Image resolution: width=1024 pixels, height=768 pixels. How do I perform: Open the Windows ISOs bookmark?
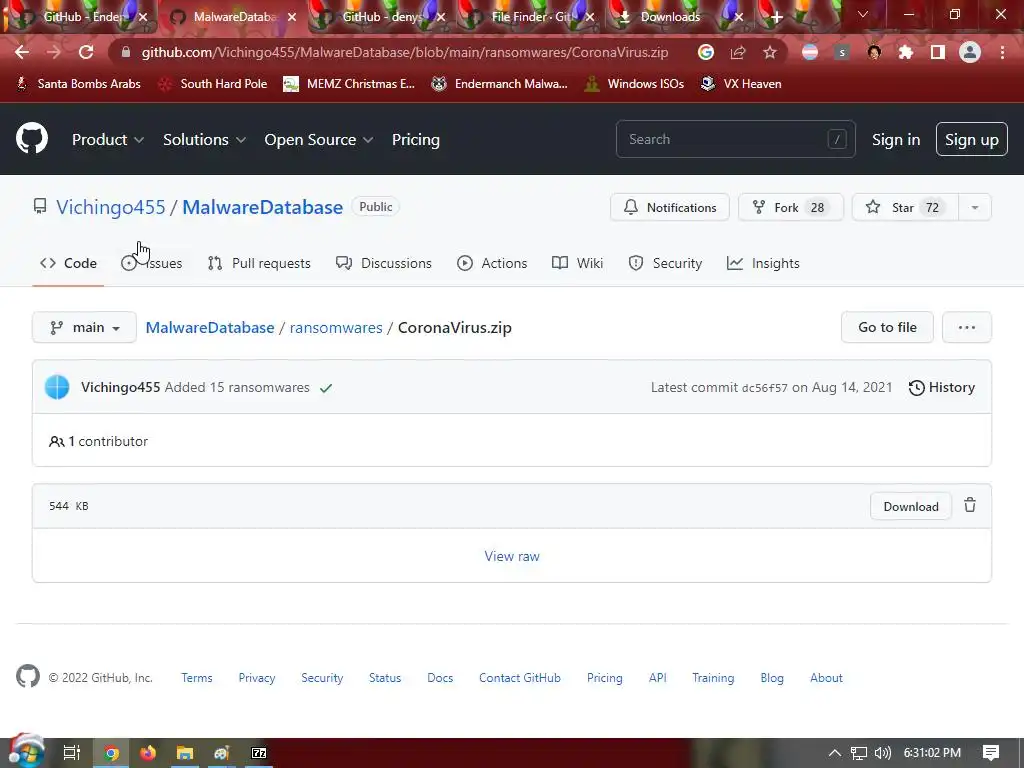click(x=633, y=84)
